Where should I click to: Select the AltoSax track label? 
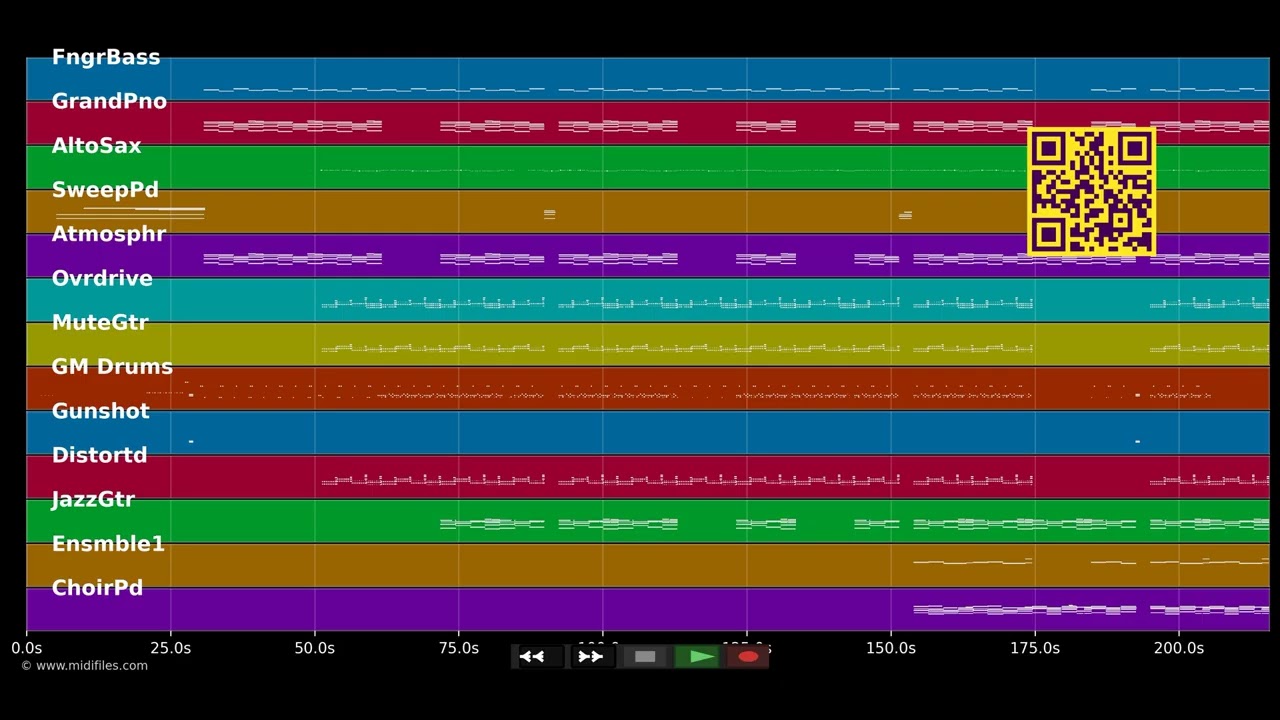click(97, 146)
